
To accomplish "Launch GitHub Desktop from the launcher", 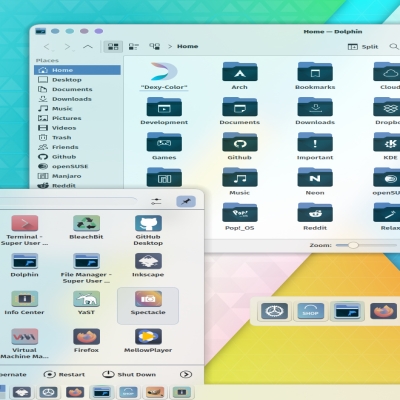I will click(148, 230).
